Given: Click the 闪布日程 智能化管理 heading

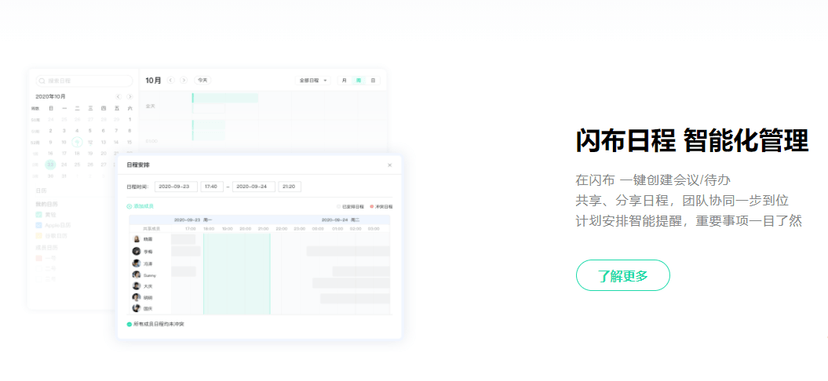Looking at the screenshot, I should [x=692, y=140].
